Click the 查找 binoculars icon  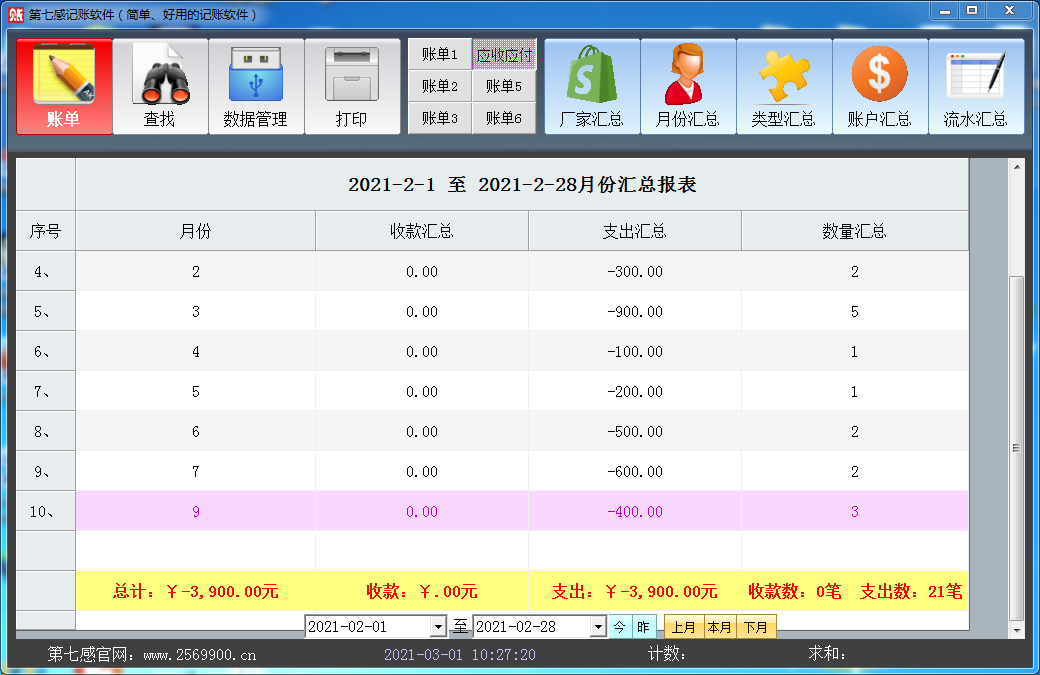(160, 86)
